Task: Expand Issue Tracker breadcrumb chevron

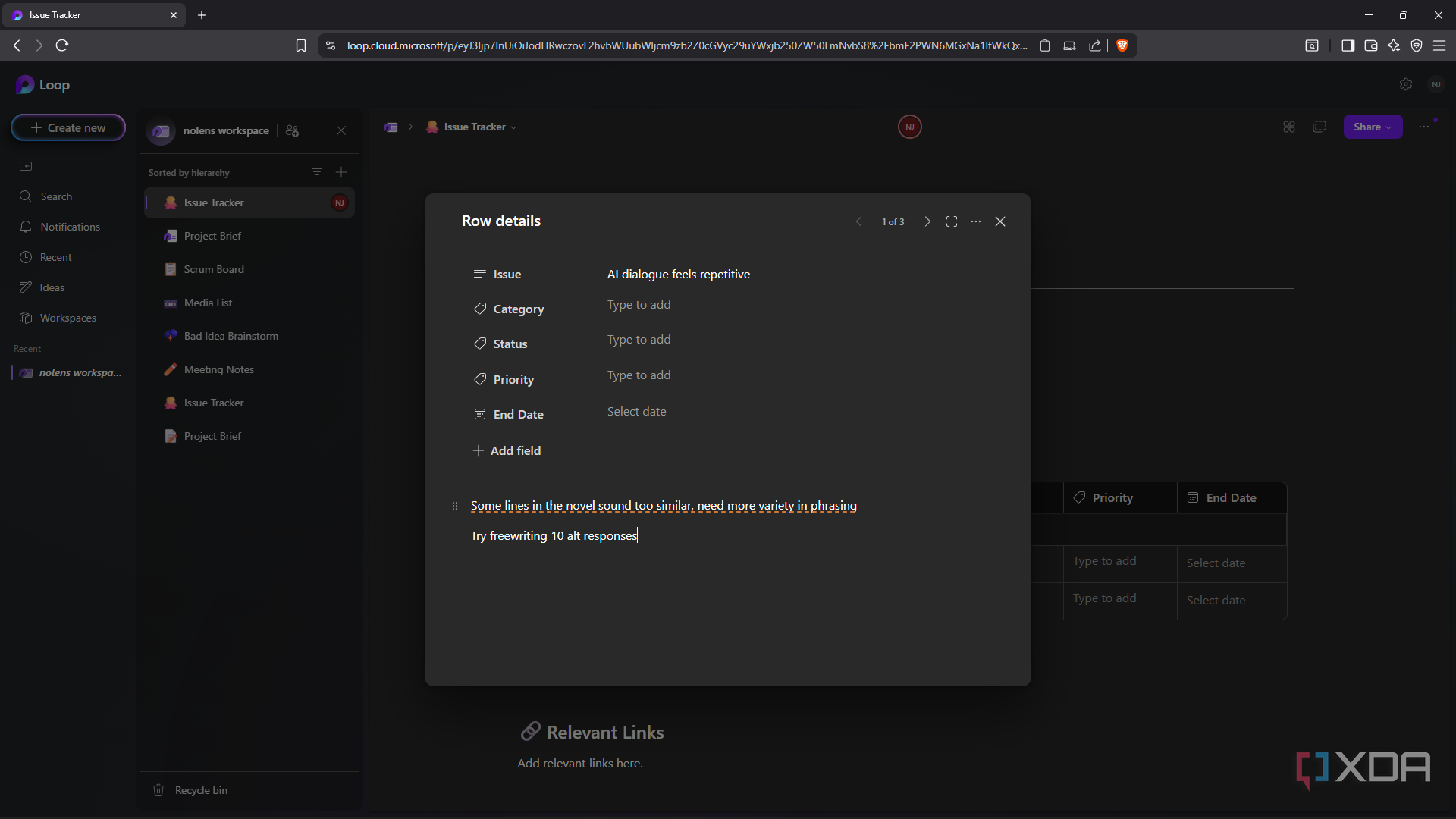Action: [513, 127]
